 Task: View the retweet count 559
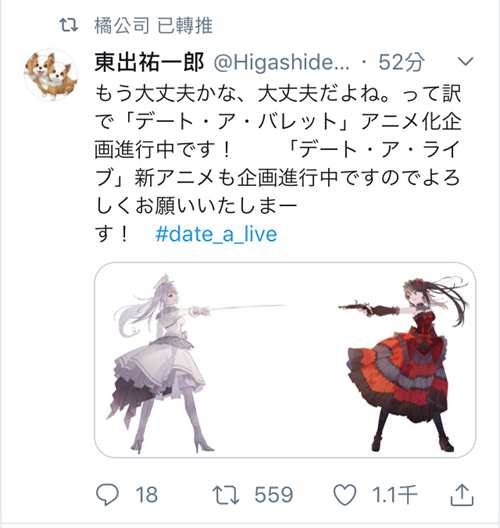click(274, 495)
